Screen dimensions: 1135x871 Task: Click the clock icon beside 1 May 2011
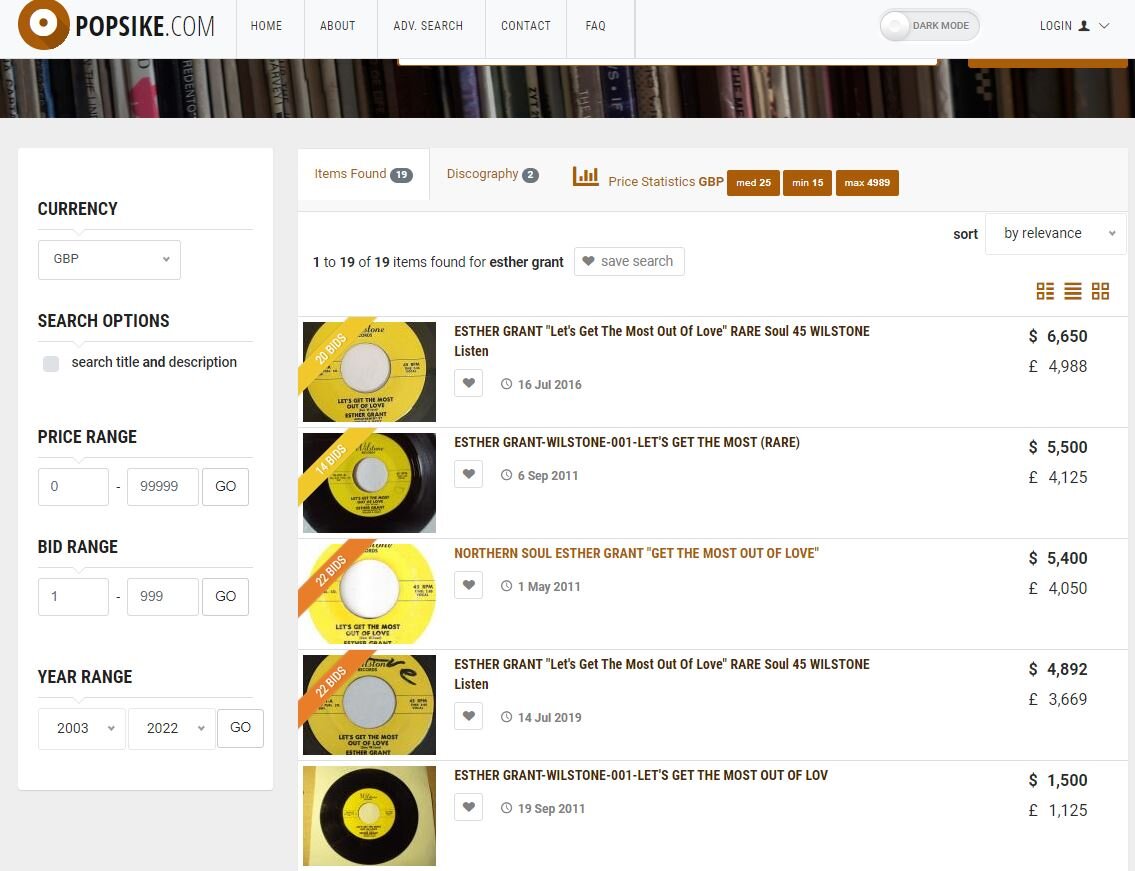point(507,586)
